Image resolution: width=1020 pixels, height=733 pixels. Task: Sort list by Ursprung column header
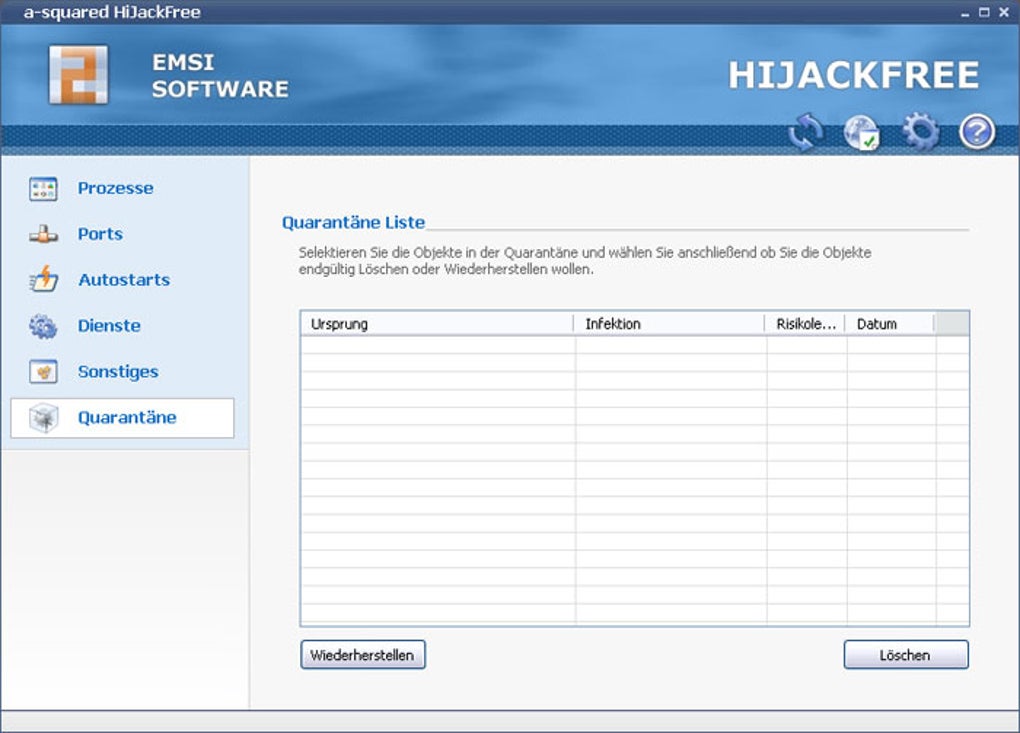point(436,324)
